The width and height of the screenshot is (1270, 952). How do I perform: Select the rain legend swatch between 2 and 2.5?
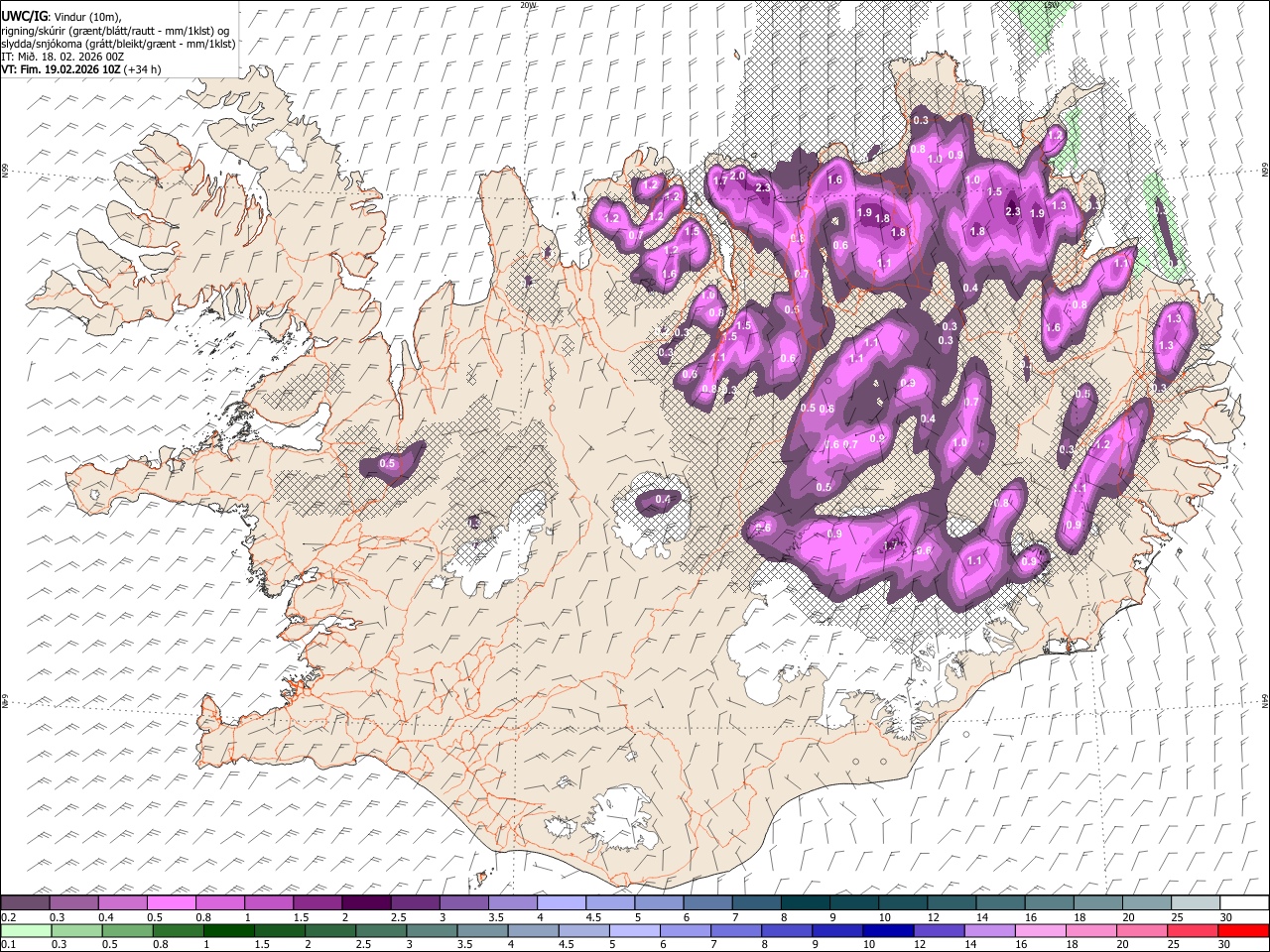[x=329, y=930]
